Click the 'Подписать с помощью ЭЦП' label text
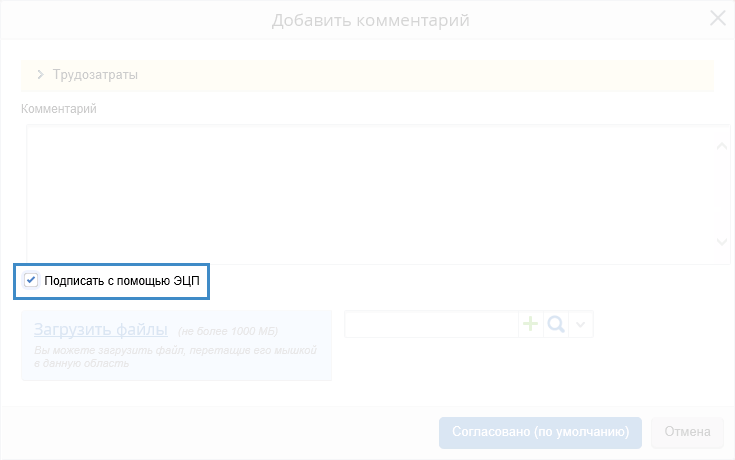This screenshot has width=735, height=460. pos(122,281)
